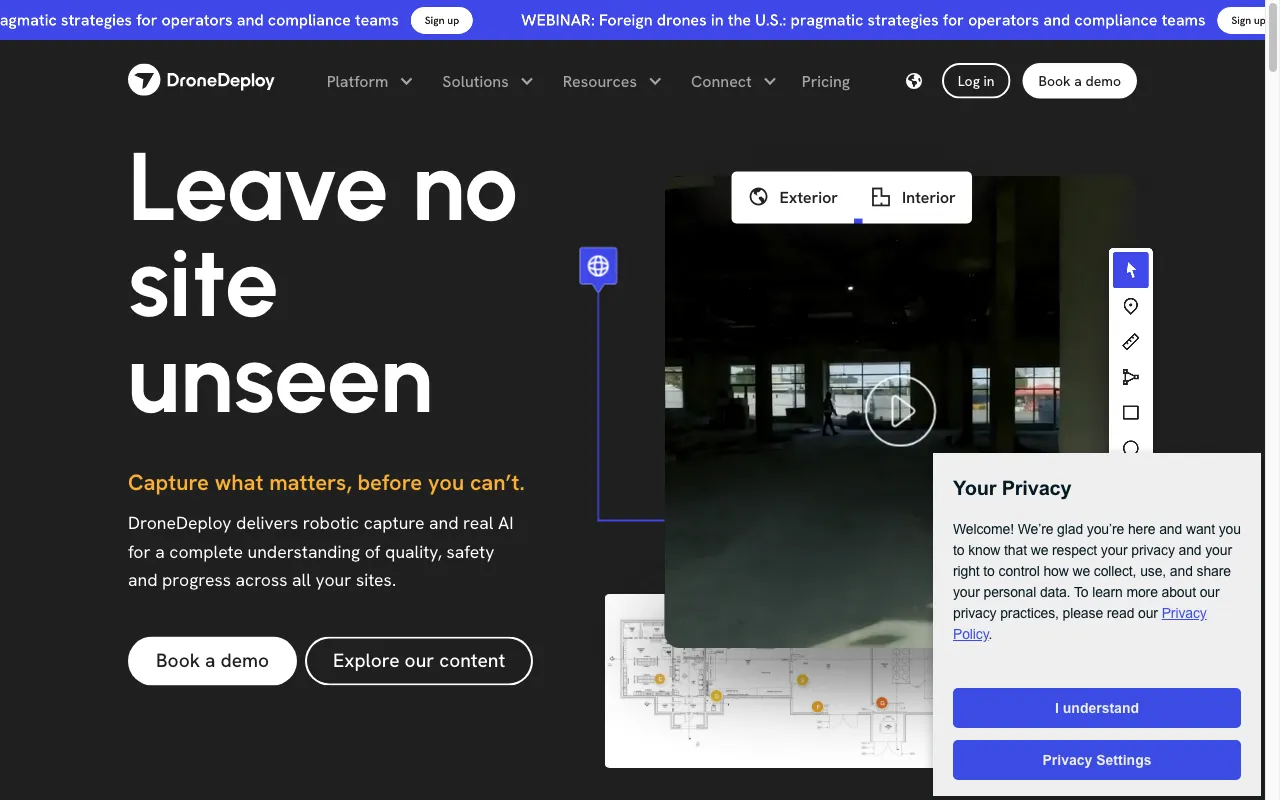The image size is (1280, 800).
Task: Accept privacy with I understand
Action: pos(1097,708)
